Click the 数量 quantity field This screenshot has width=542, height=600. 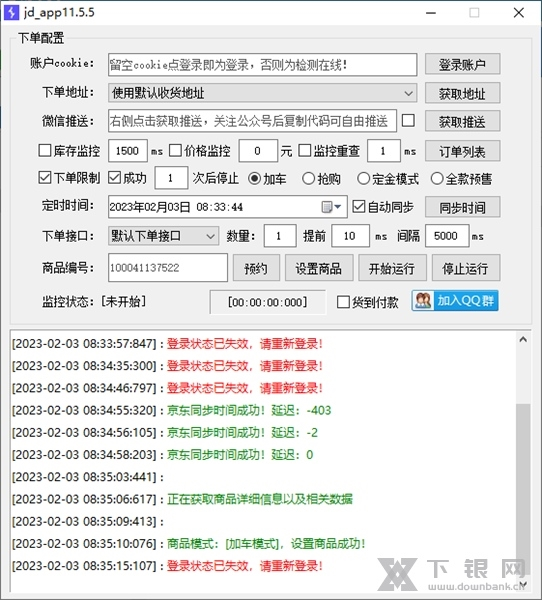pyautogui.click(x=280, y=236)
